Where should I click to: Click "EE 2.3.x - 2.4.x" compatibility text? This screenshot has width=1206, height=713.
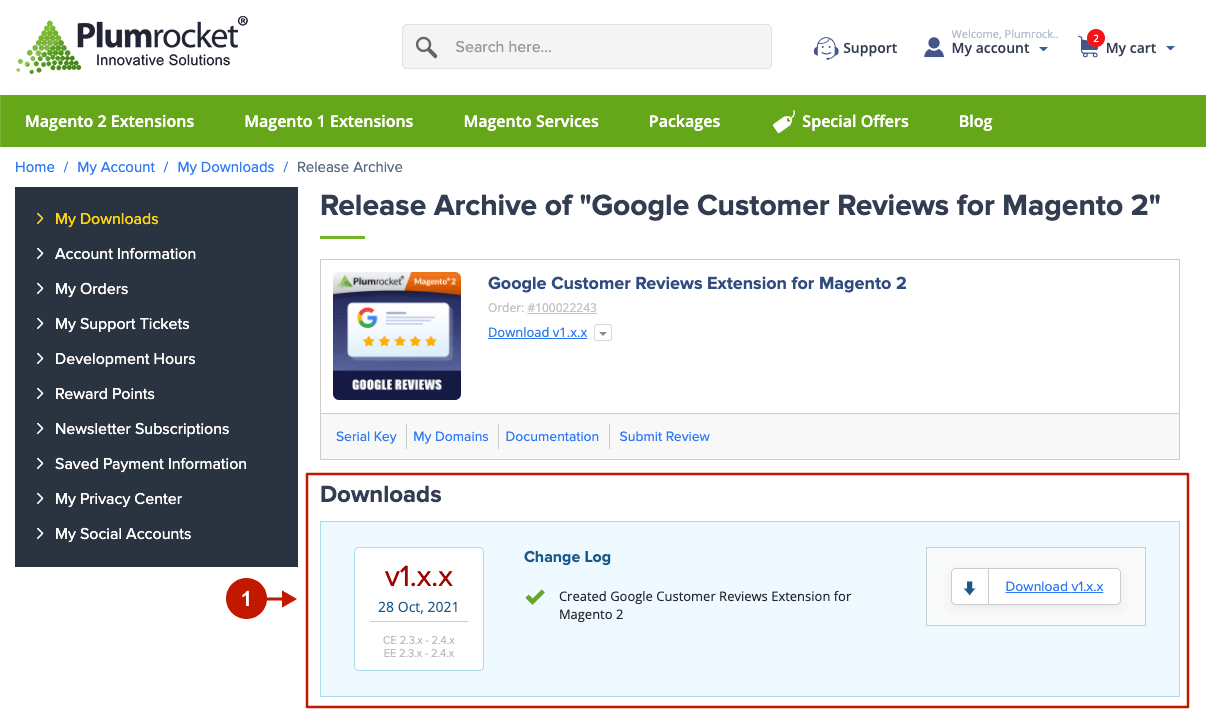click(419, 653)
